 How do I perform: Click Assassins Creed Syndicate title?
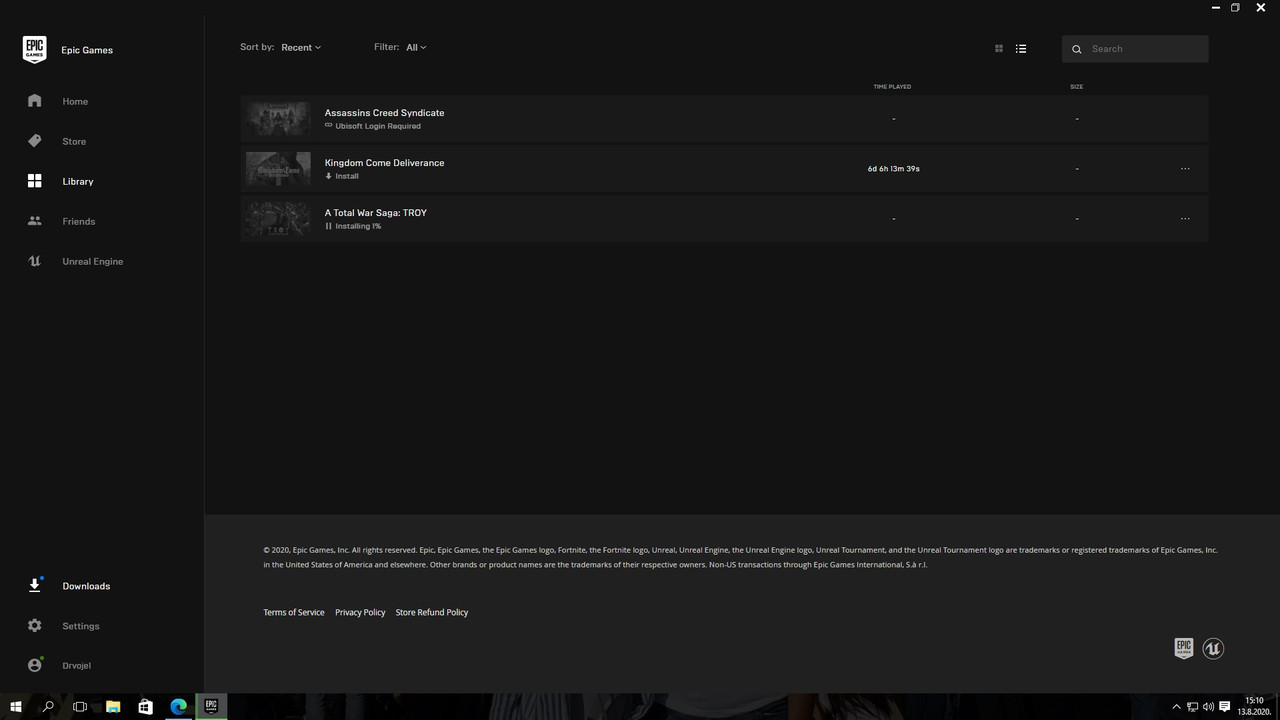coord(384,113)
